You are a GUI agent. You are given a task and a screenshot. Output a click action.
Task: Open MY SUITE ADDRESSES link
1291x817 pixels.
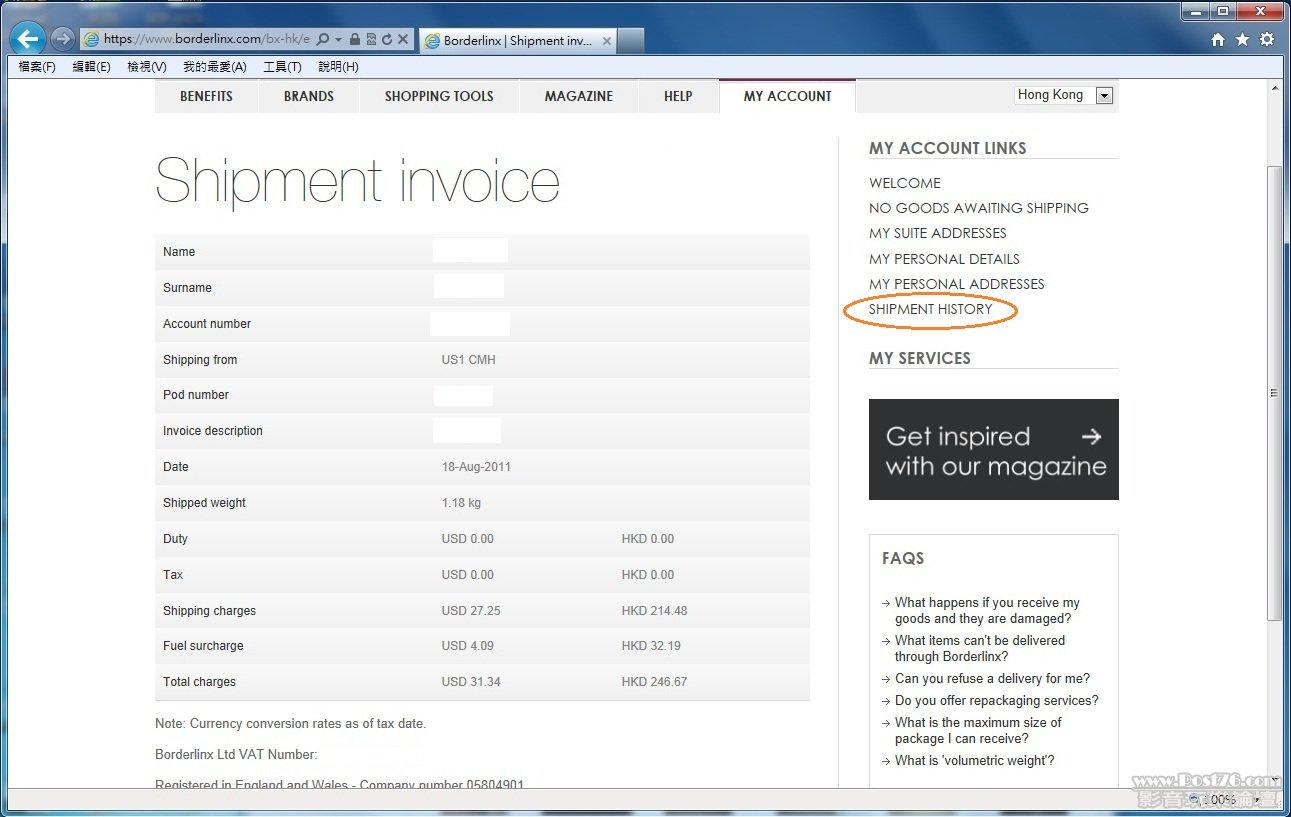click(x=938, y=233)
